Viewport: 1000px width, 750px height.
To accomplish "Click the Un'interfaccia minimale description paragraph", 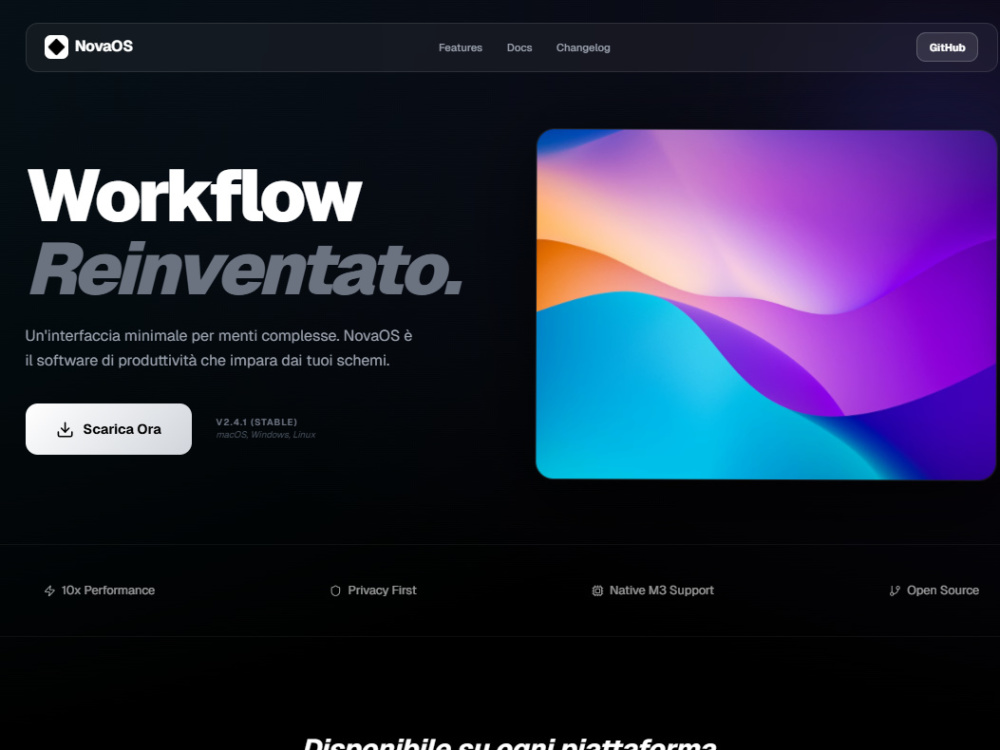I will pyautogui.click(x=219, y=348).
